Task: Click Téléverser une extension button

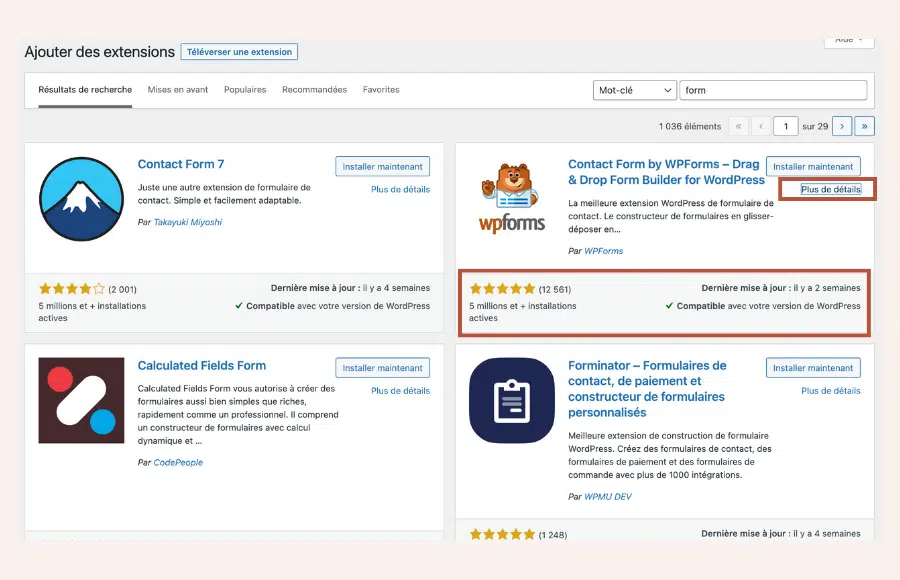Action: coord(239,52)
